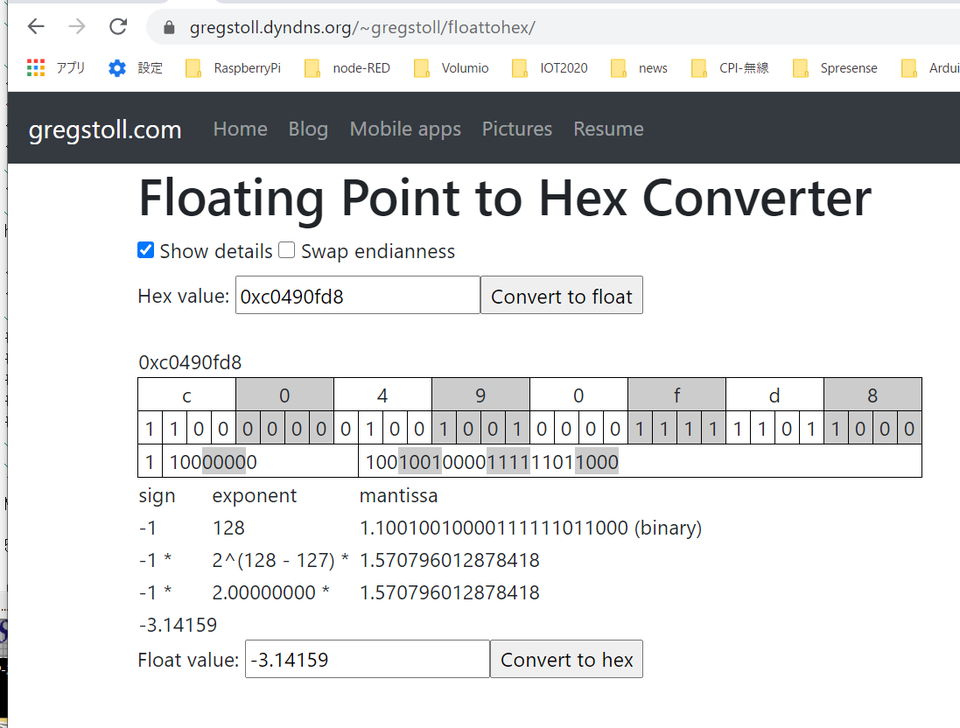Uncheck the Show details checkbox
The height and width of the screenshot is (728, 960).
145,250
